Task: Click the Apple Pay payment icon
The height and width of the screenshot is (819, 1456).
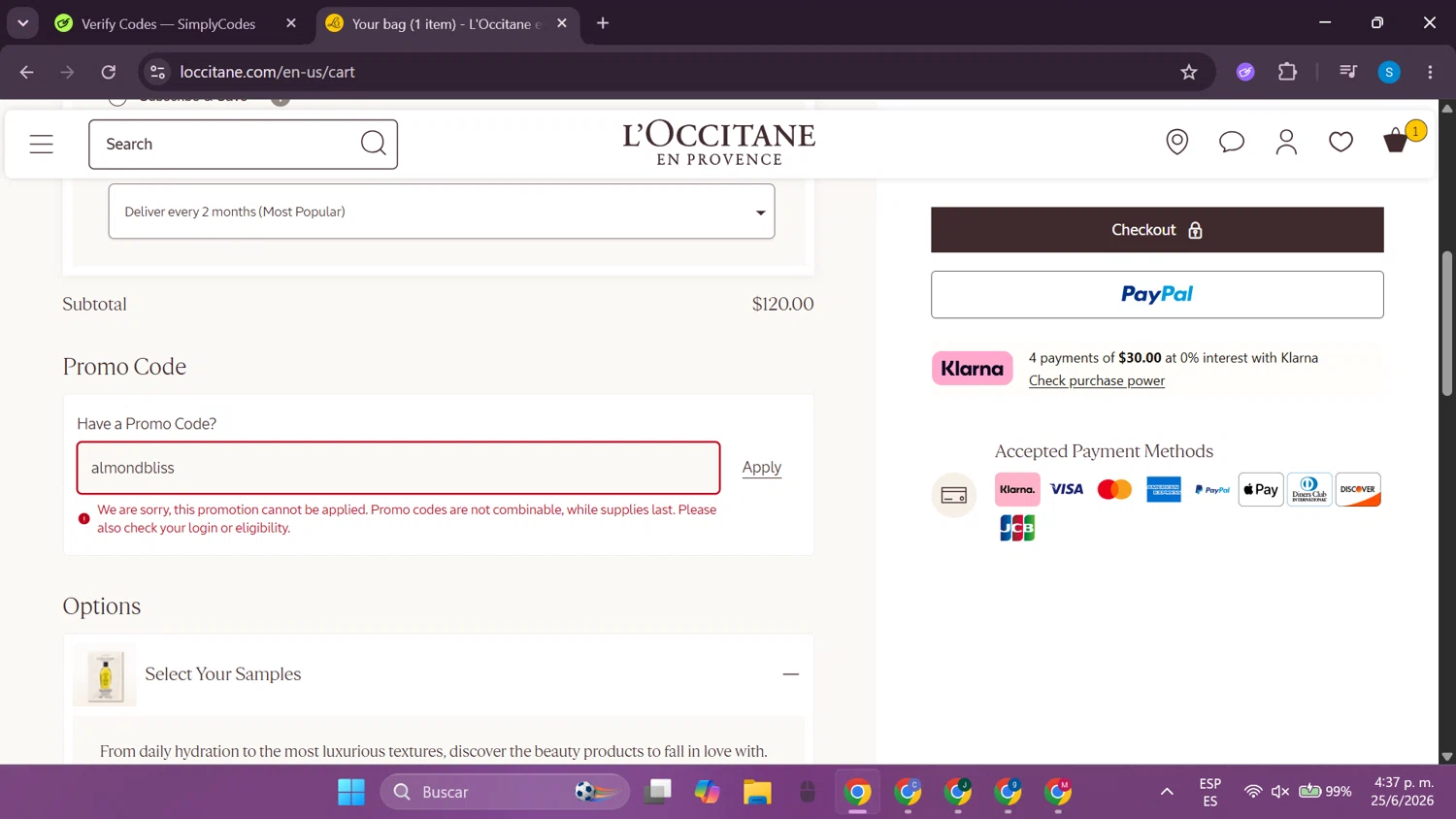Action: [x=1261, y=489]
